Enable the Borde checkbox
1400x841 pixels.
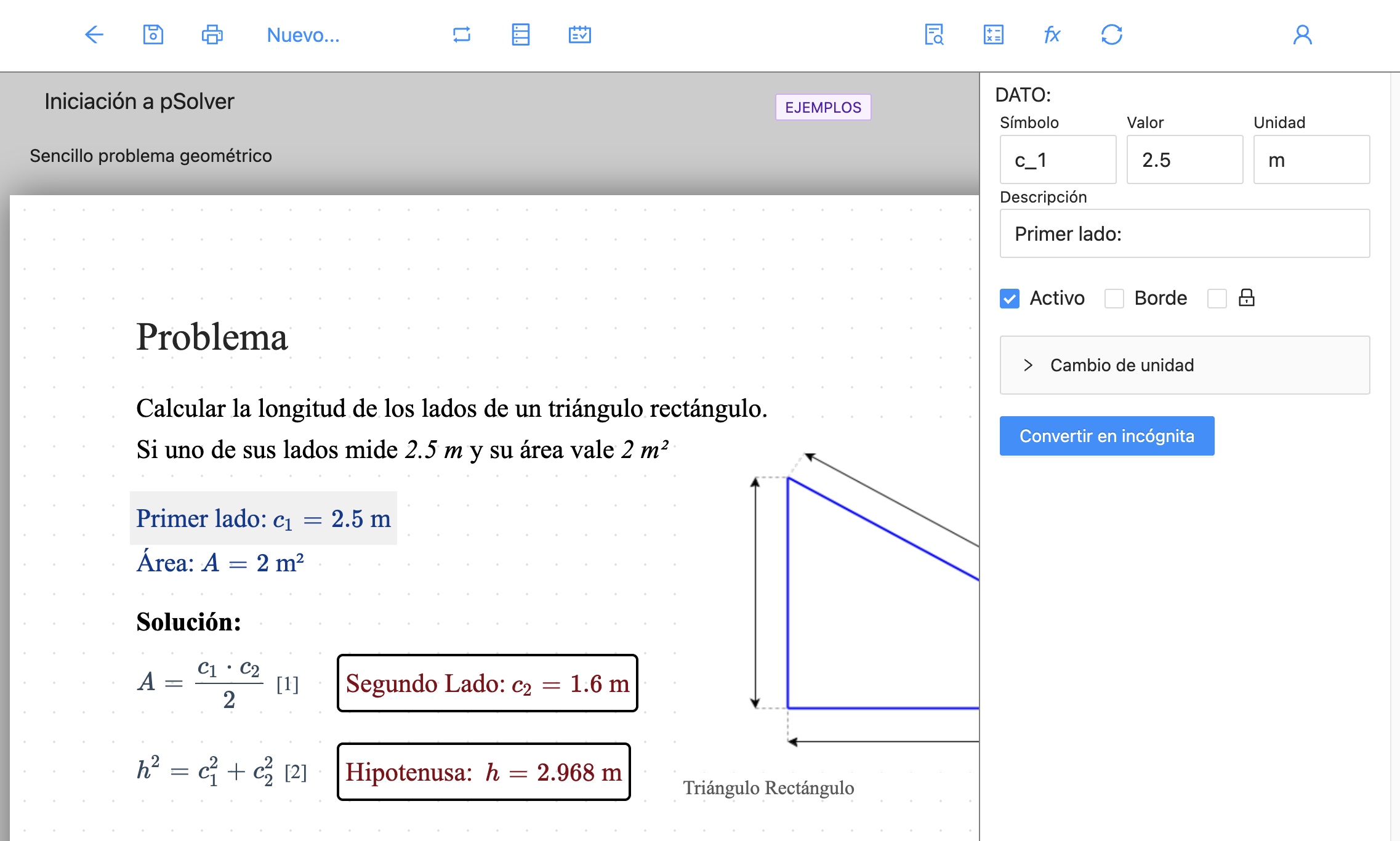1114,299
